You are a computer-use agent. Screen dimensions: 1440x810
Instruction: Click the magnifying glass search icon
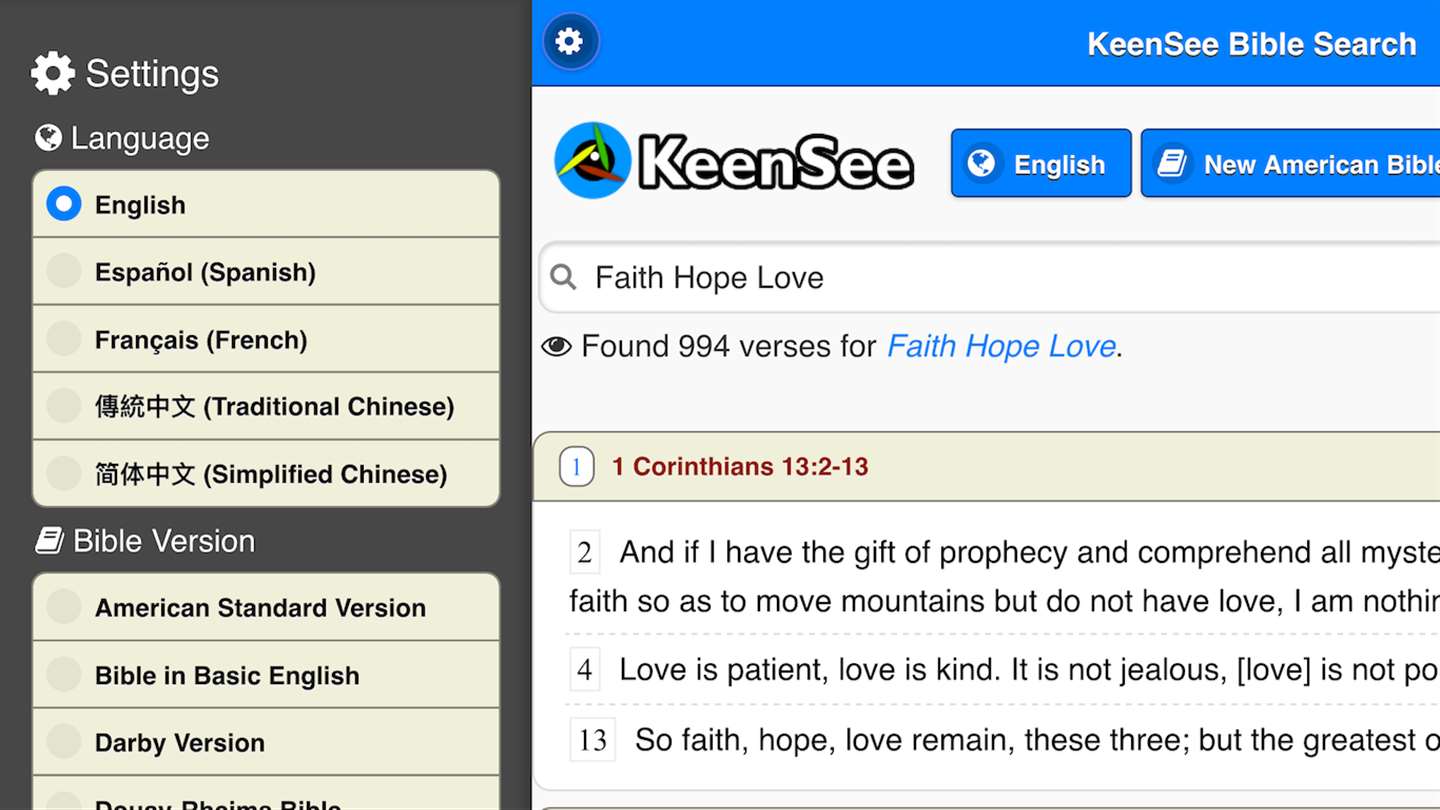564,277
